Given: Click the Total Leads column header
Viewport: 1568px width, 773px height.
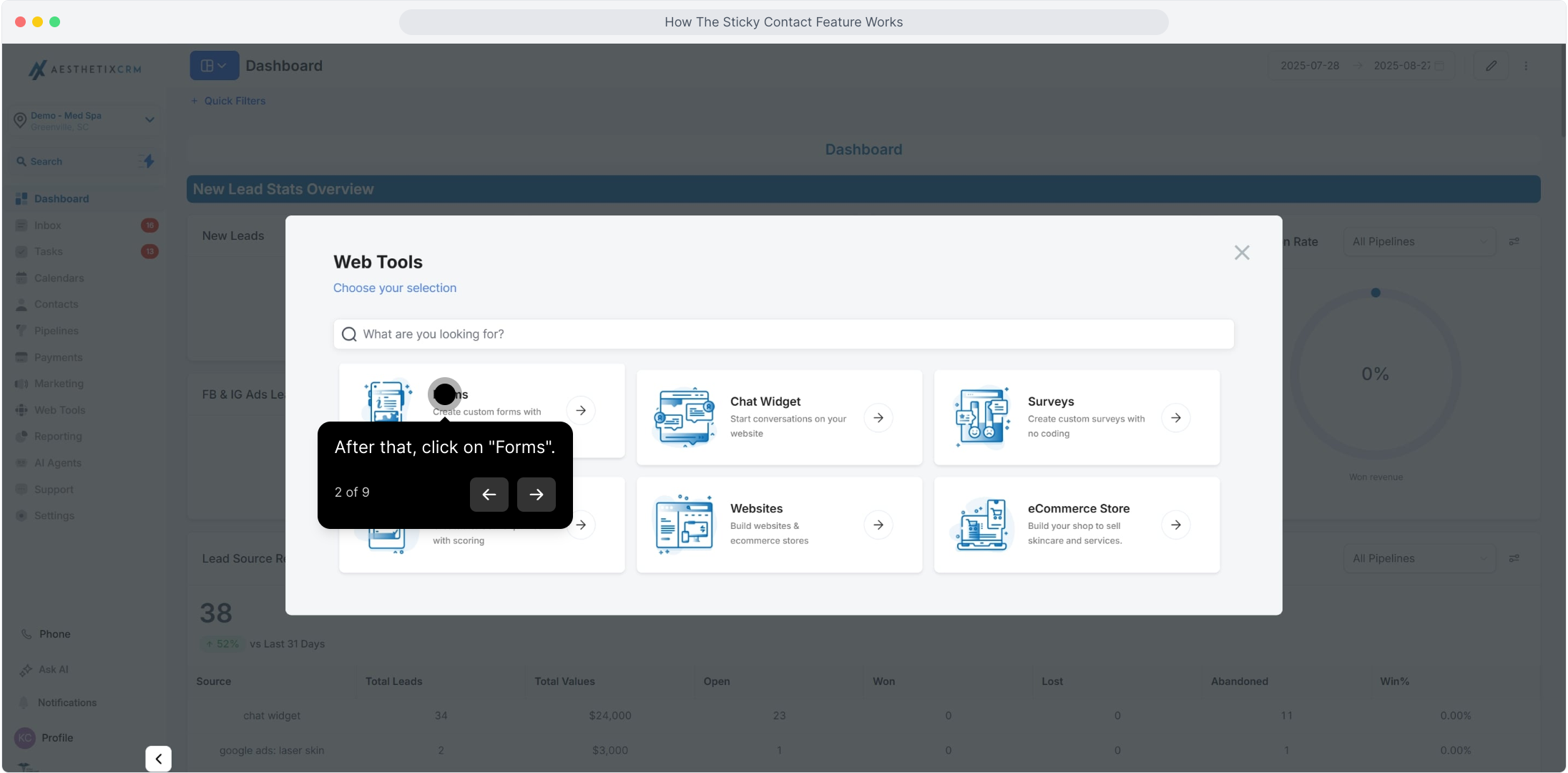Looking at the screenshot, I should pos(393,682).
